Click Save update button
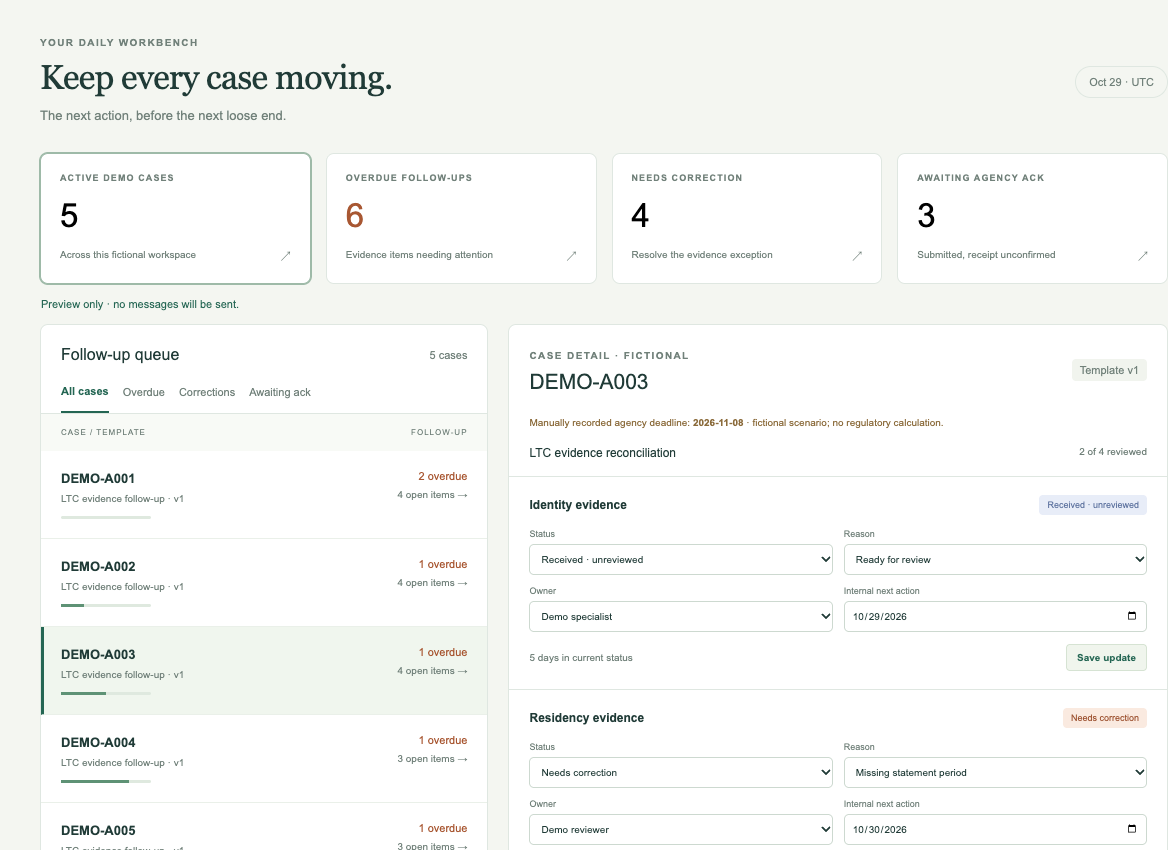The height and width of the screenshot is (850, 1168). [x=1106, y=658]
